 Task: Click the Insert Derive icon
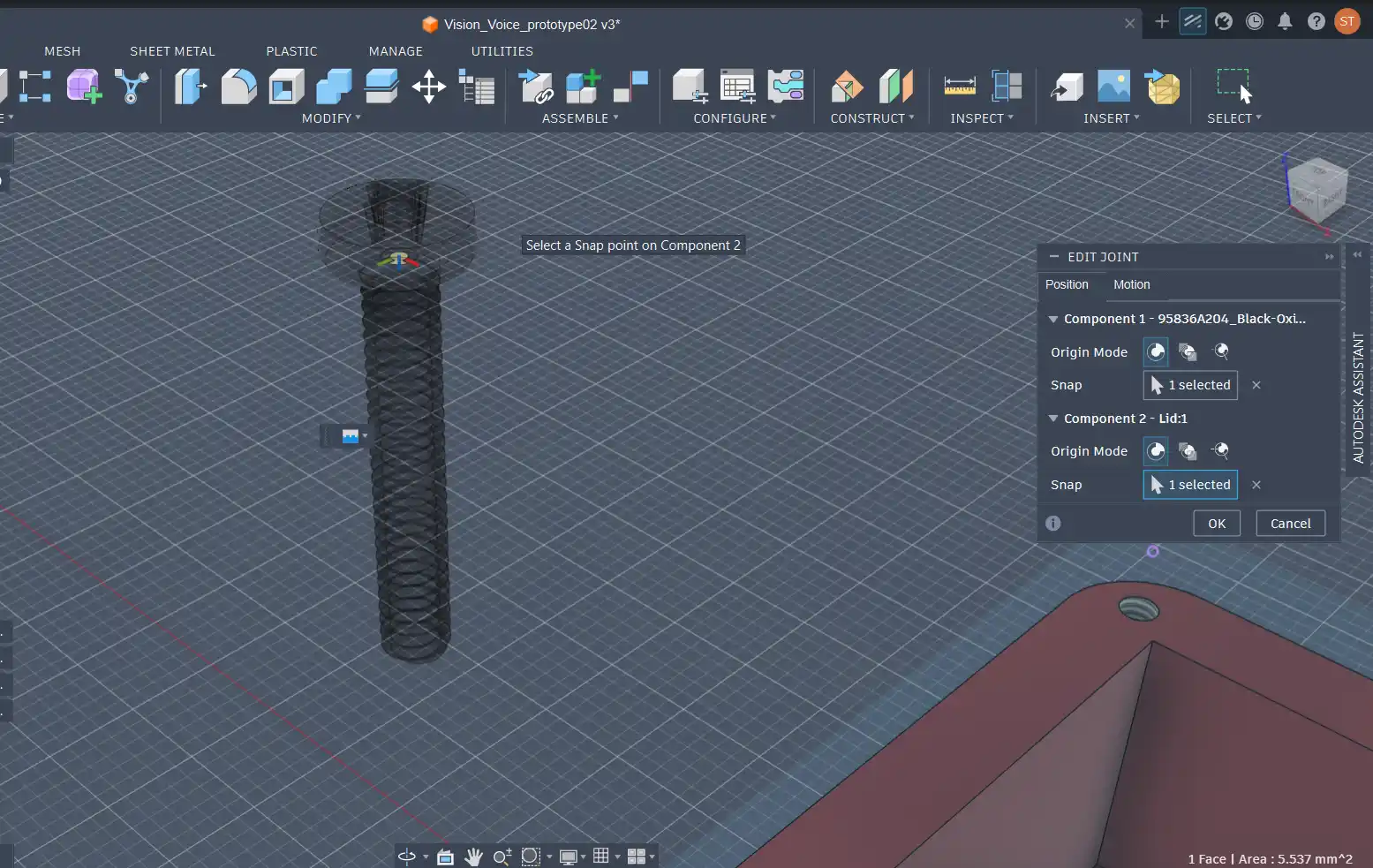tap(1067, 87)
